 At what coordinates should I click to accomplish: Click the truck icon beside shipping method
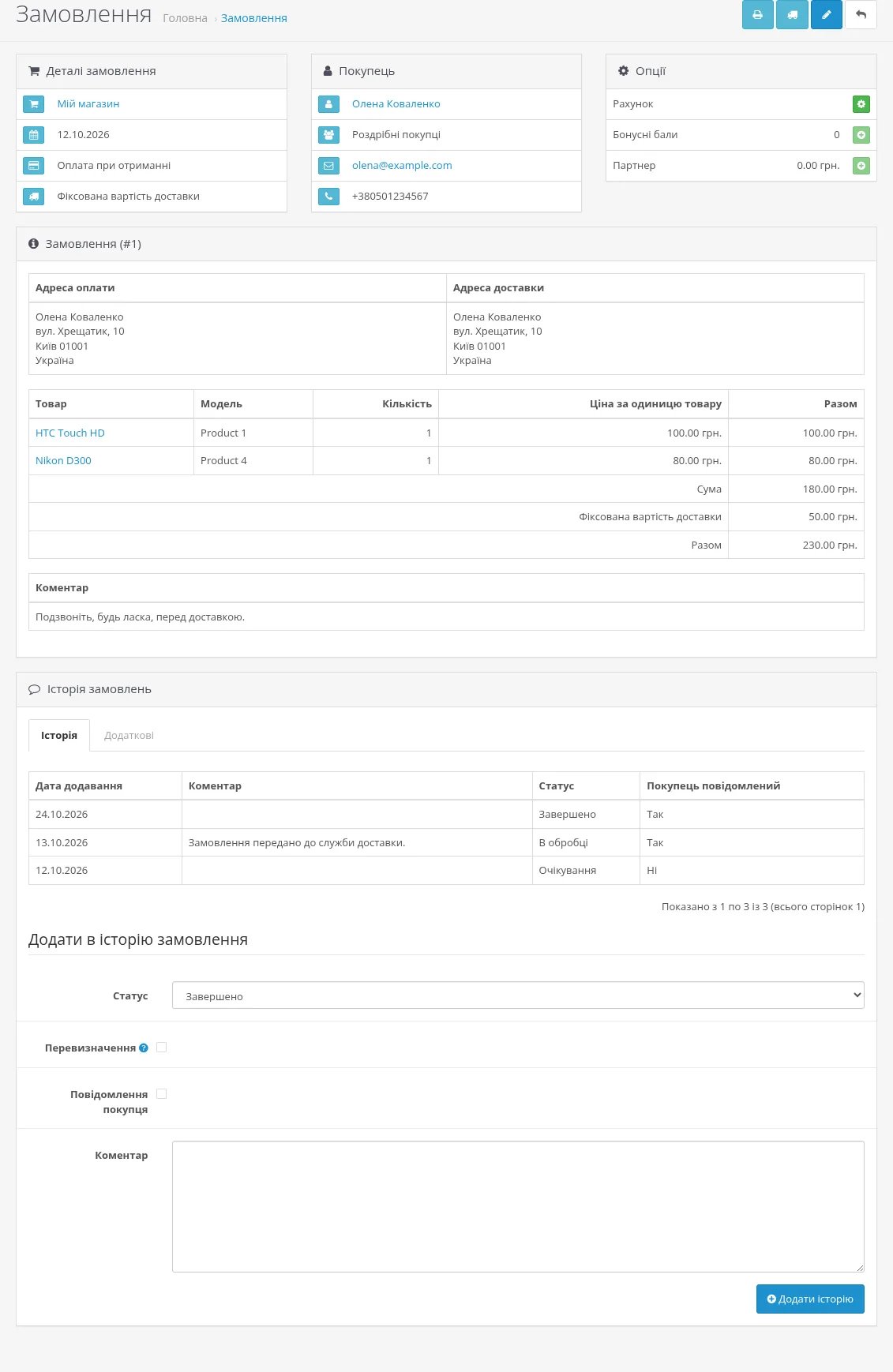(x=33, y=197)
